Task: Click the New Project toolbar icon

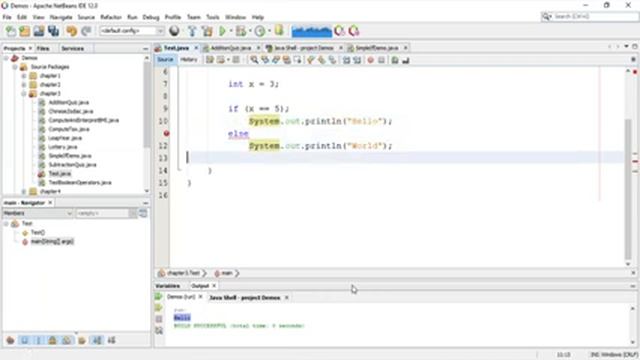Action: point(24,31)
